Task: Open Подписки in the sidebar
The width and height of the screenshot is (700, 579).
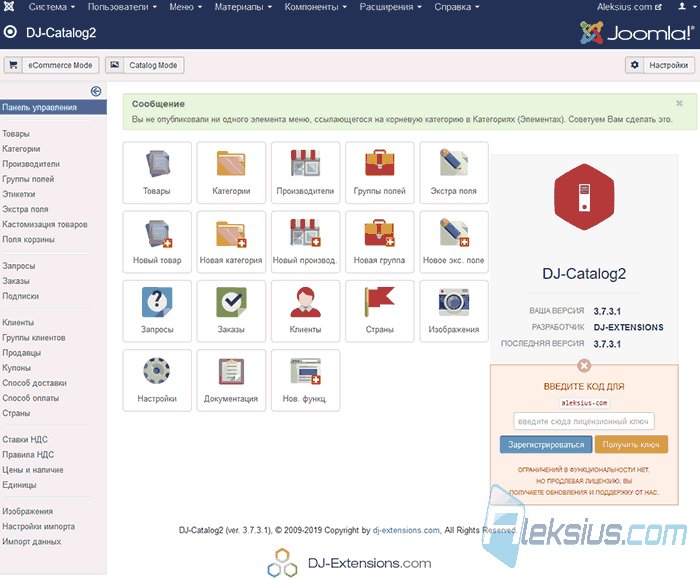Action: click(21, 296)
